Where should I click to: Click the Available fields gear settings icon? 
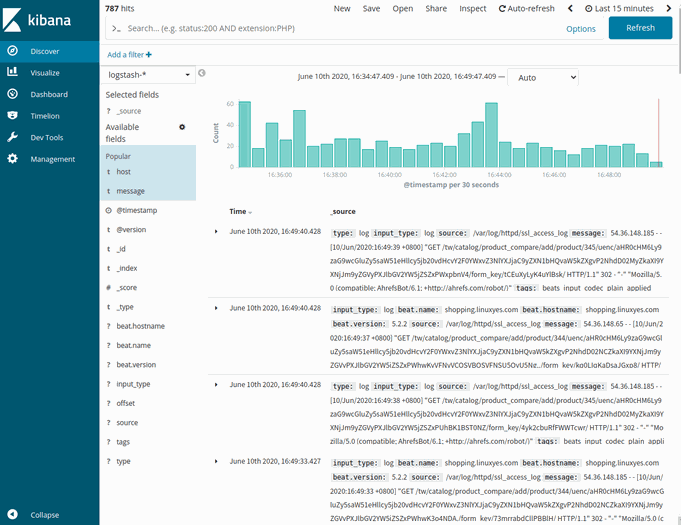[x=182, y=127]
